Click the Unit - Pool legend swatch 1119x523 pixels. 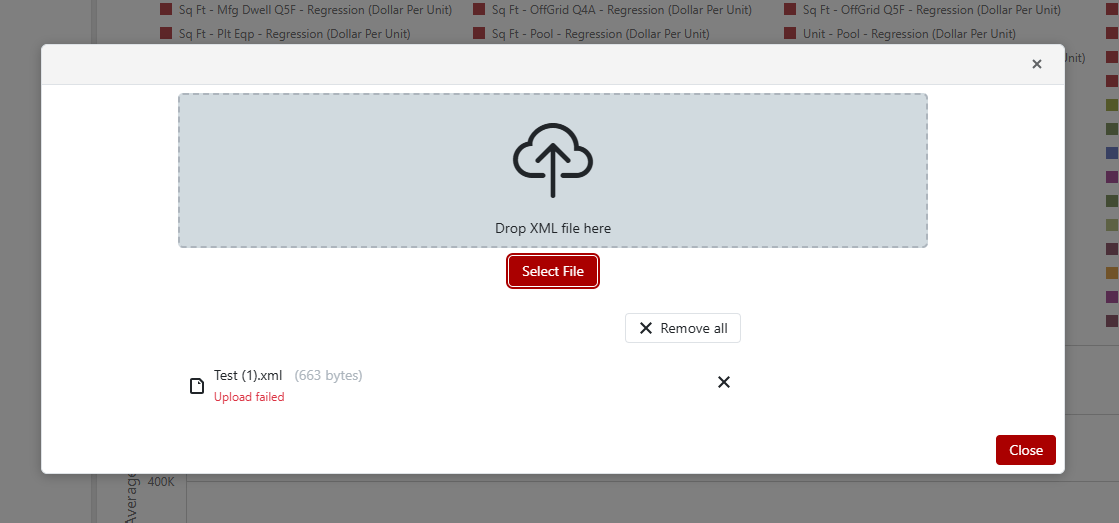pyautogui.click(x=790, y=34)
